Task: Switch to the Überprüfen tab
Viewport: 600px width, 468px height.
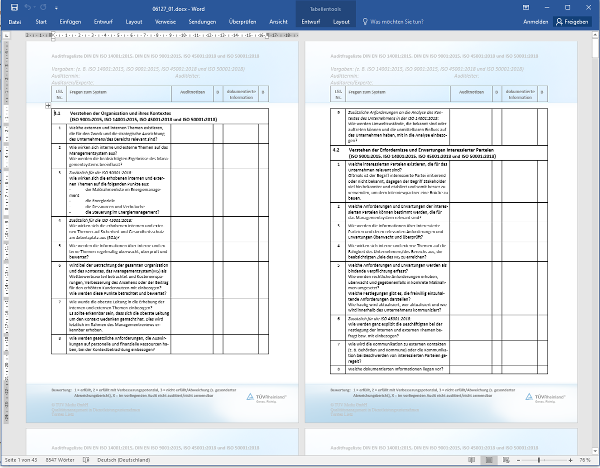Action: [x=242, y=20]
